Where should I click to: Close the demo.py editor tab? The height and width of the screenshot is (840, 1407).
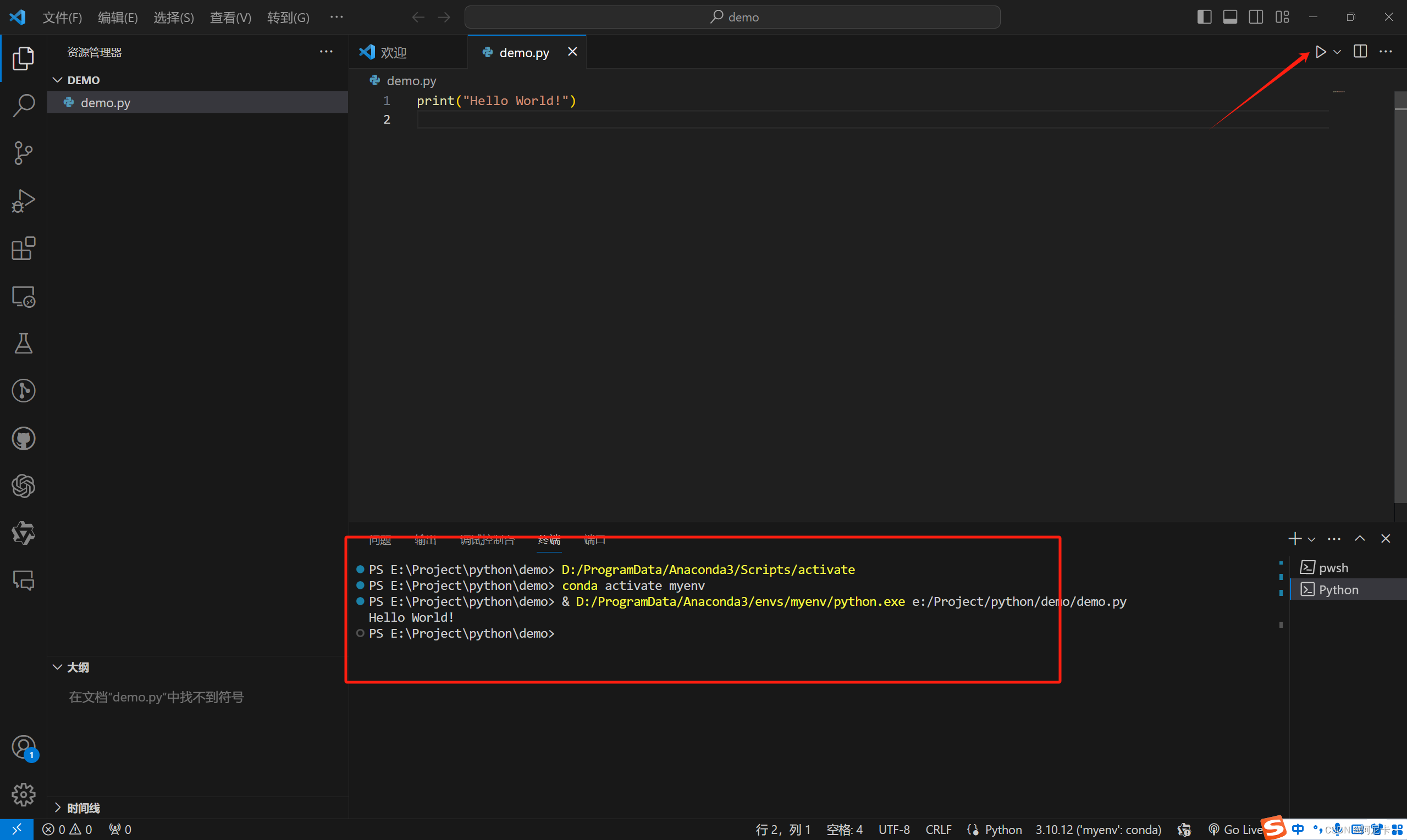tap(573, 52)
